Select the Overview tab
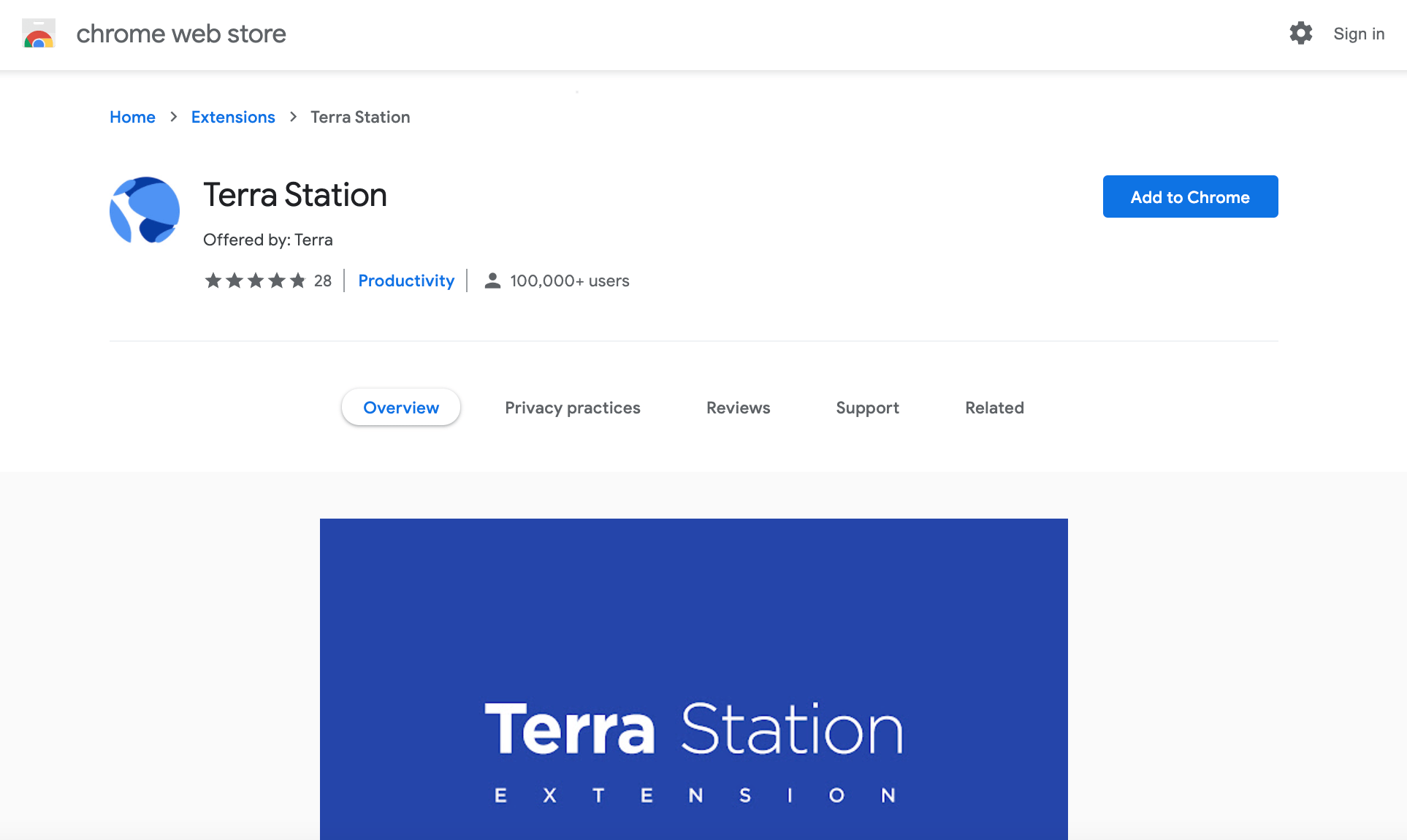Image resolution: width=1407 pixels, height=840 pixels. [x=401, y=408]
